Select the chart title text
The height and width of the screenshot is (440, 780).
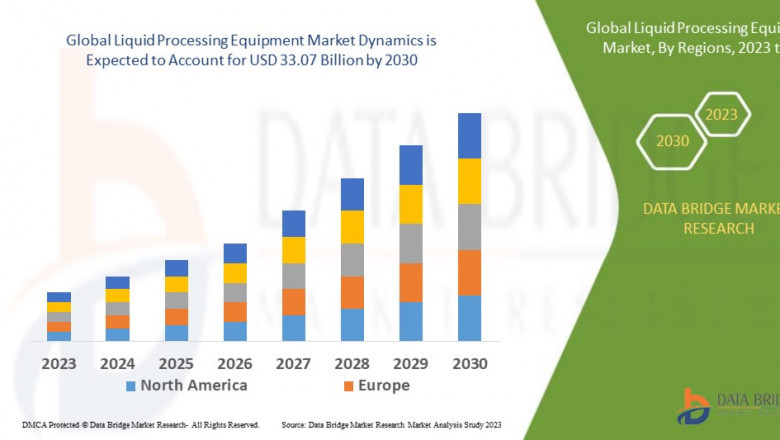(x=251, y=50)
